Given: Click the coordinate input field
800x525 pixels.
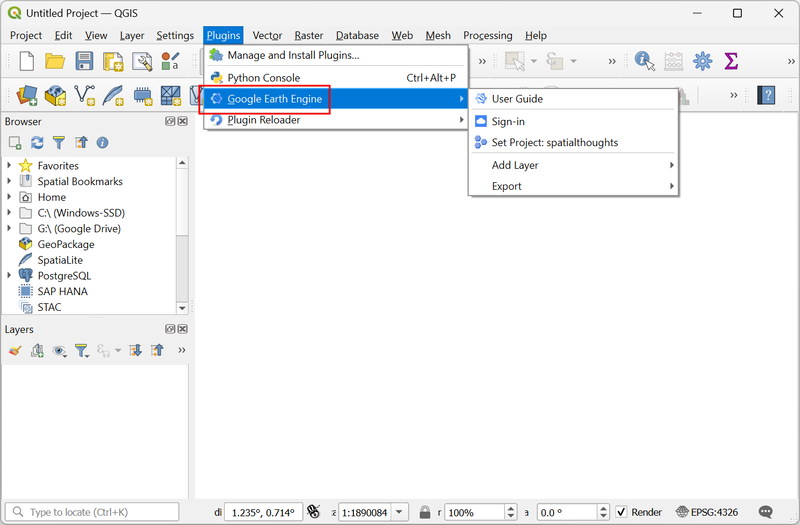Looking at the screenshot, I should pyautogui.click(x=263, y=512).
